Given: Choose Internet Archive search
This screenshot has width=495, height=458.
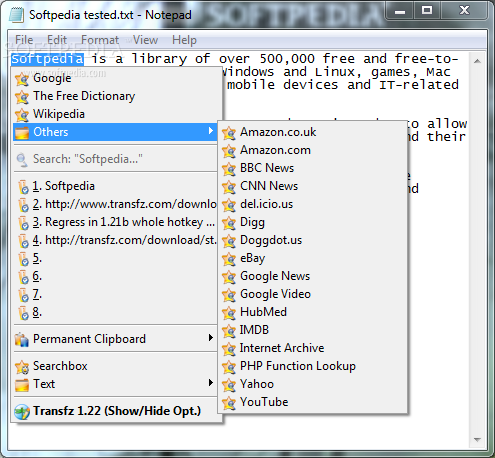Looking at the screenshot, I should [x=312, y=348].
